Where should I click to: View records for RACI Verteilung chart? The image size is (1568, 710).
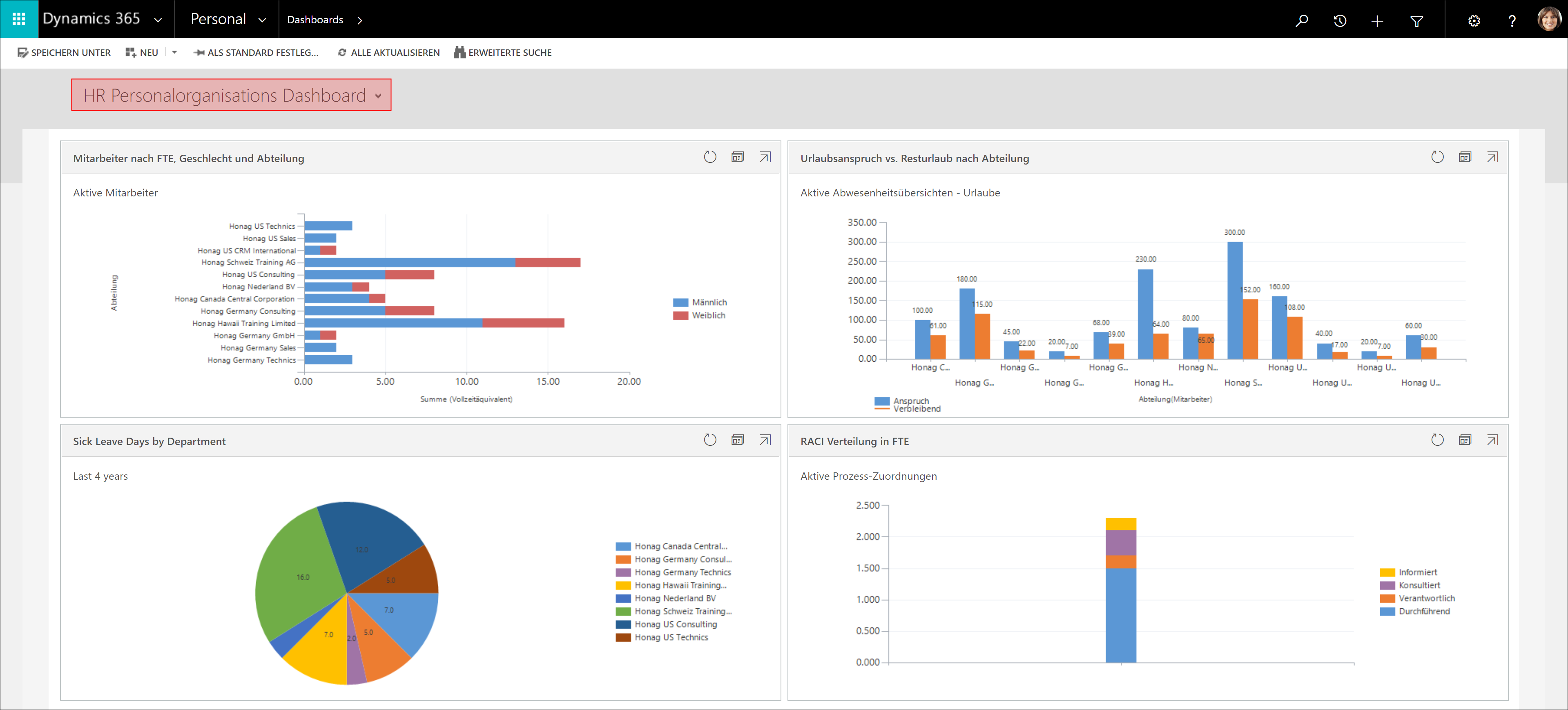1465,440
